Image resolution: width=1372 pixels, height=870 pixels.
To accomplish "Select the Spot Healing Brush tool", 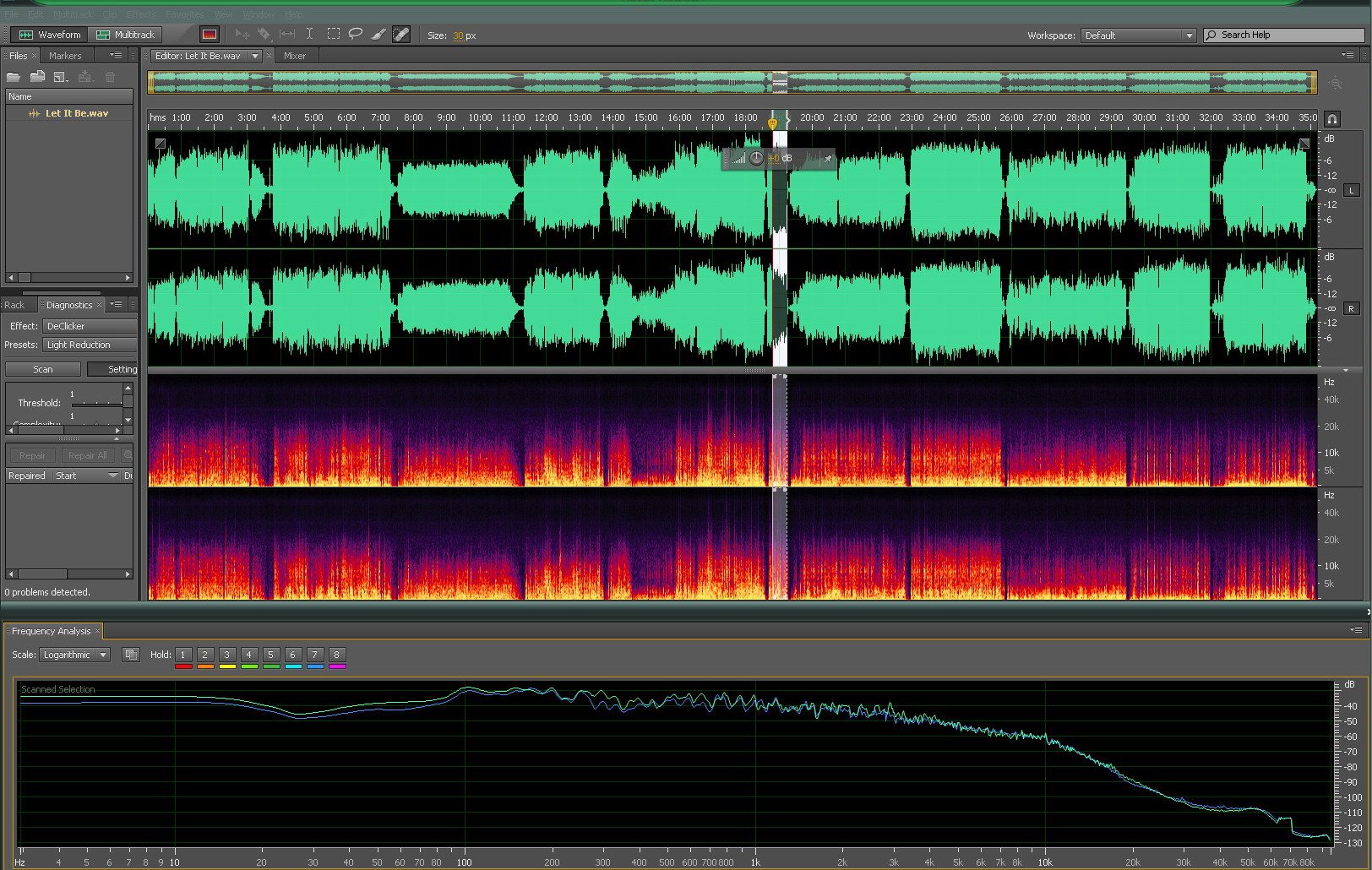I will (x=401, y=35).
